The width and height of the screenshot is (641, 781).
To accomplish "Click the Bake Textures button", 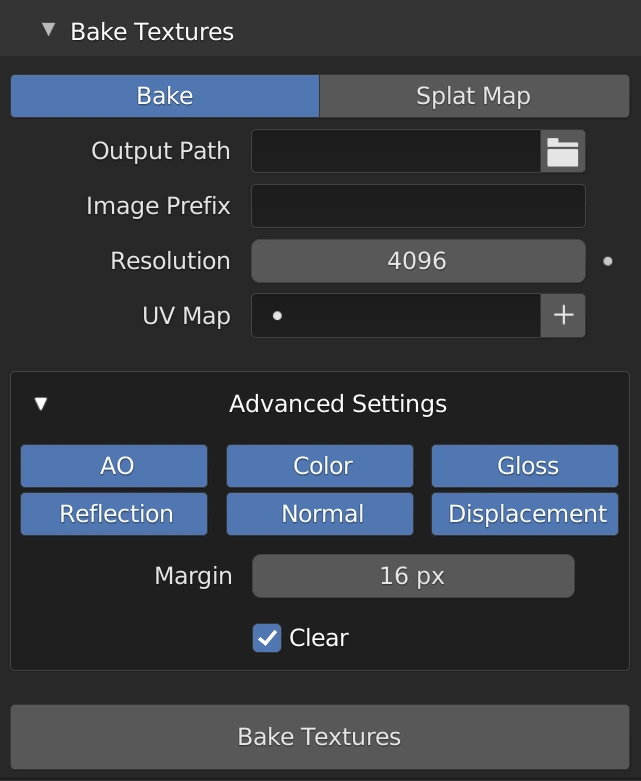I will (320, 737).
